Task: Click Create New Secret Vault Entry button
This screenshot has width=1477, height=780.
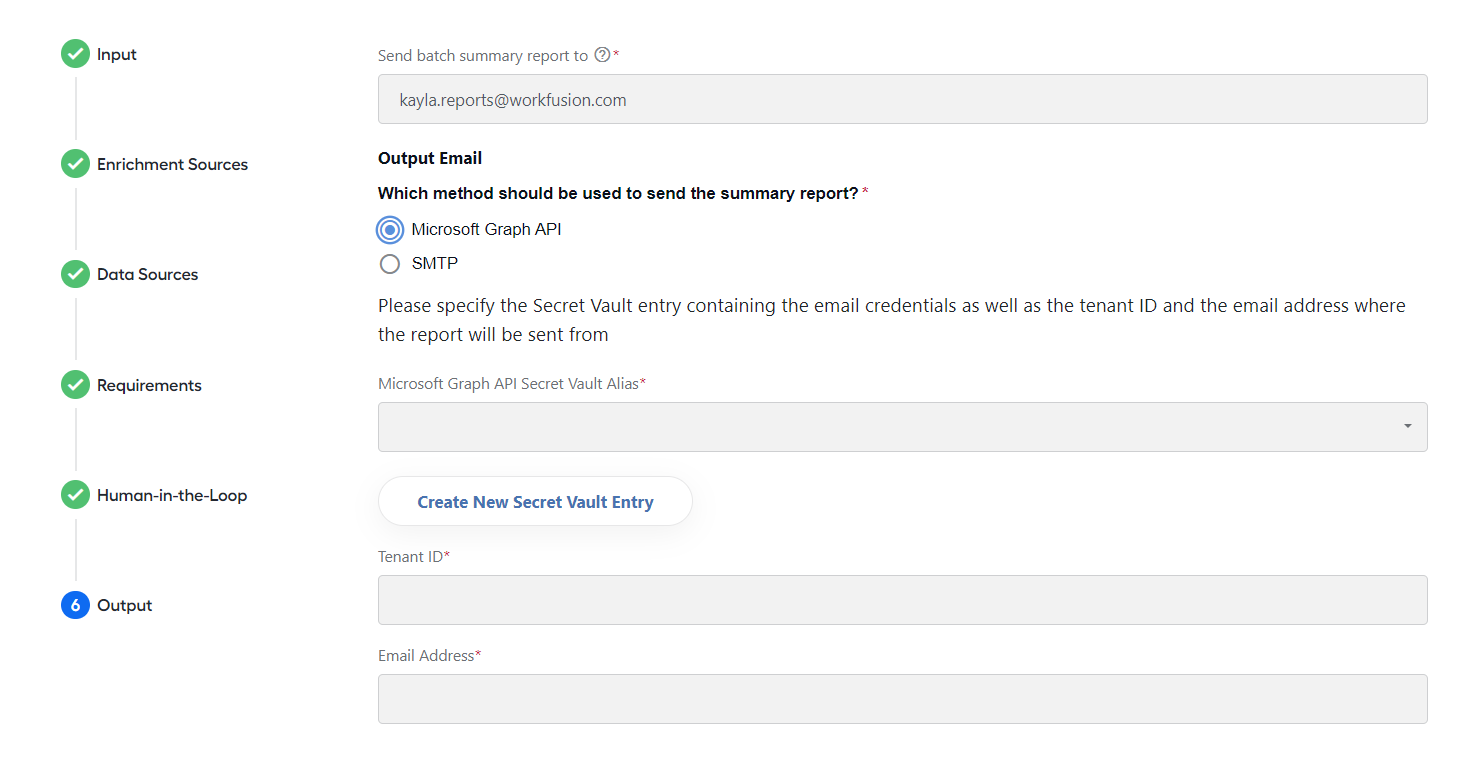Action: click(535, 502)
